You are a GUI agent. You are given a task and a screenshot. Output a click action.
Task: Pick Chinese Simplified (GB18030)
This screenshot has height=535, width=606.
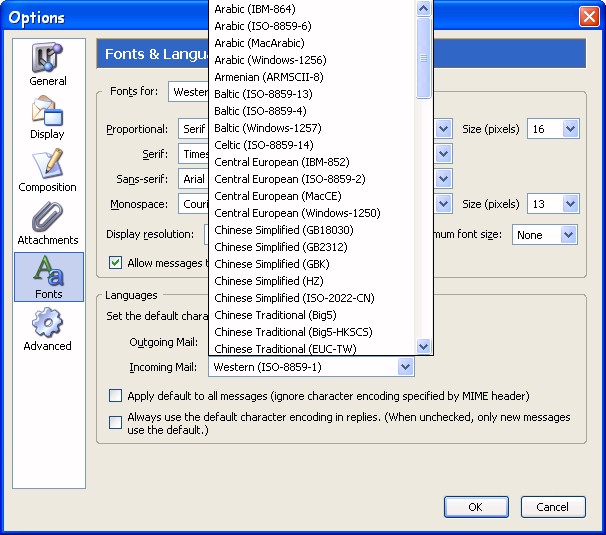pos(312,230)
